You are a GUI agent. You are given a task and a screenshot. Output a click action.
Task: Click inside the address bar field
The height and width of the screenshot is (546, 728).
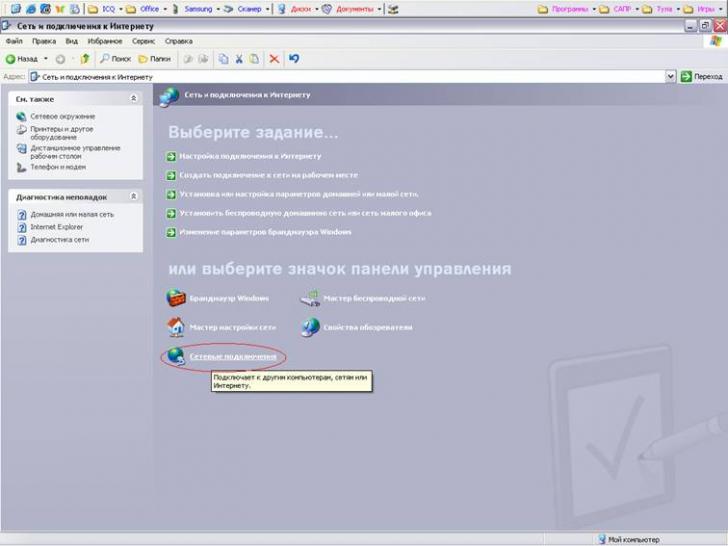pyautogui.click(x=350, y=76)
